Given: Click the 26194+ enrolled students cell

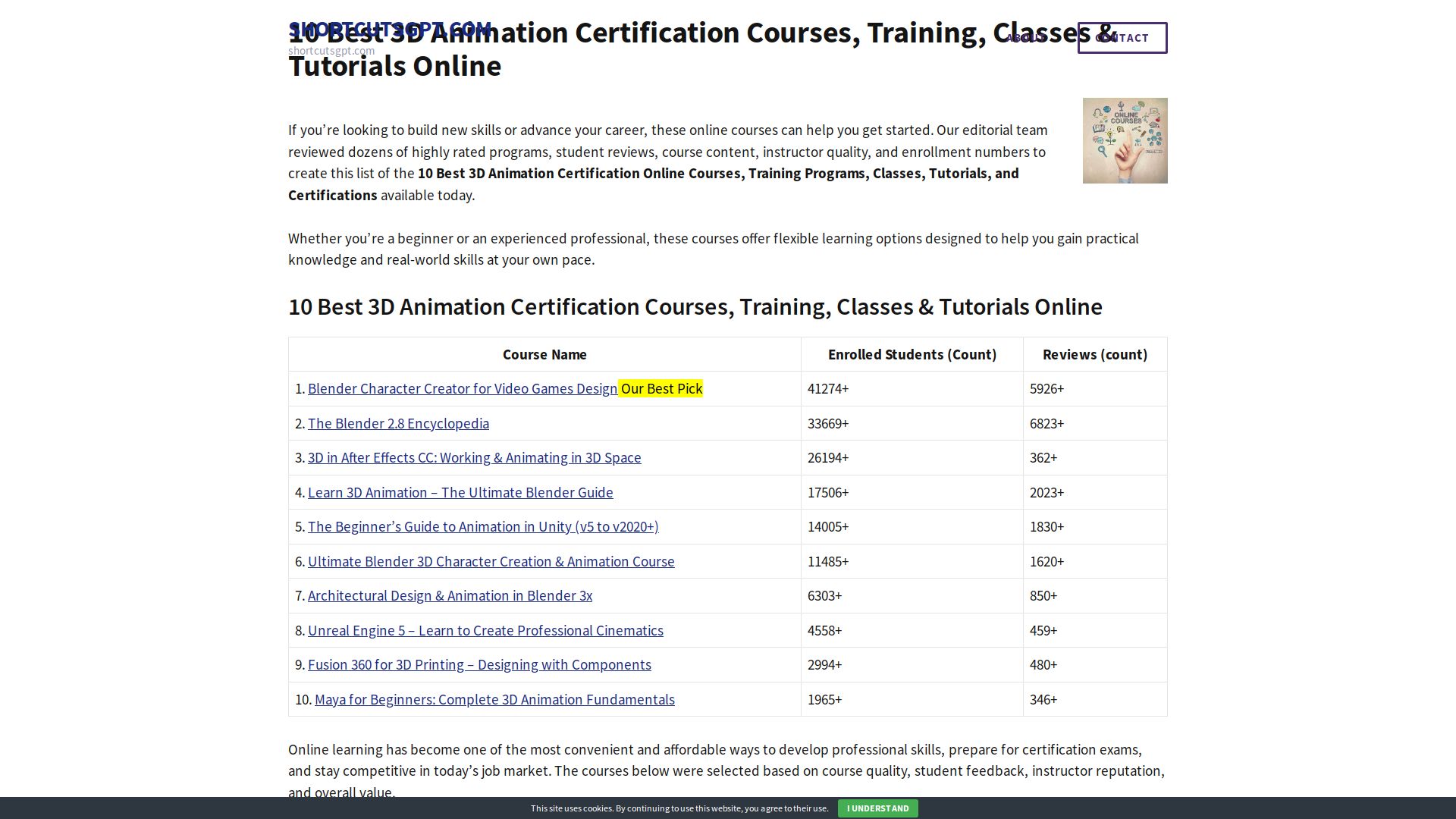Looking at the screenshot, I should (912, 458).
